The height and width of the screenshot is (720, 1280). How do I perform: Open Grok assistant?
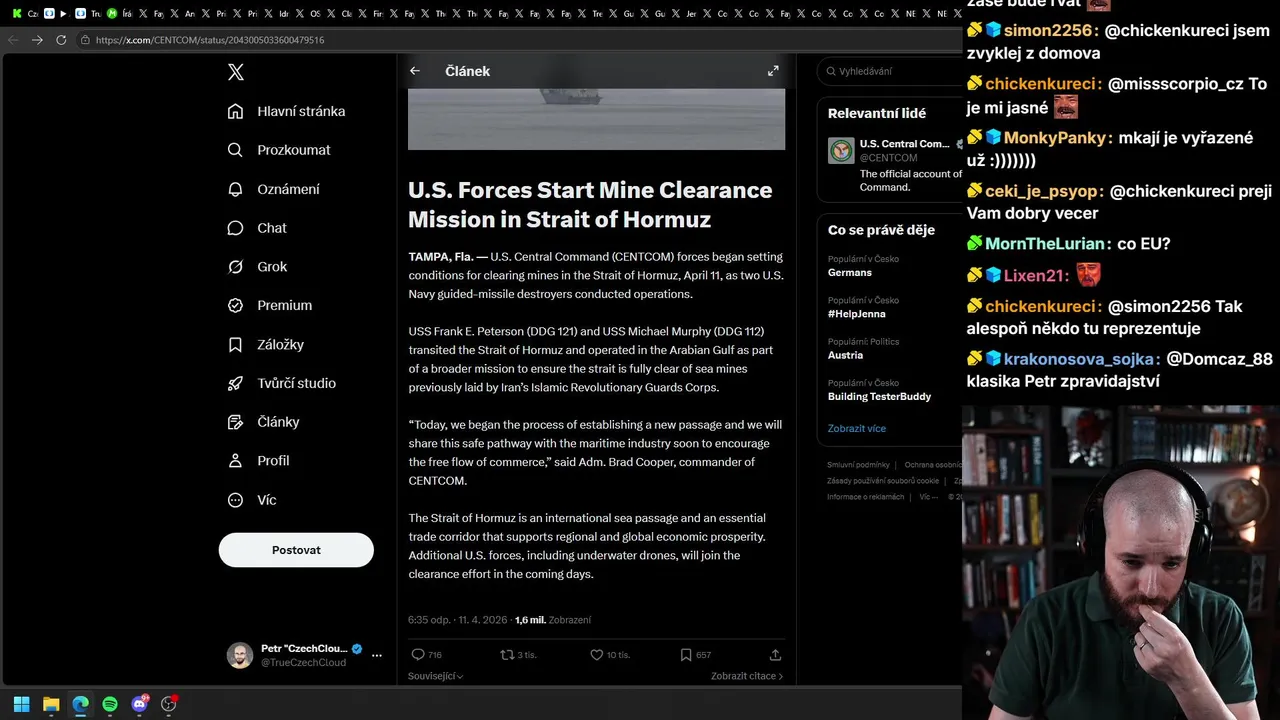257,267
